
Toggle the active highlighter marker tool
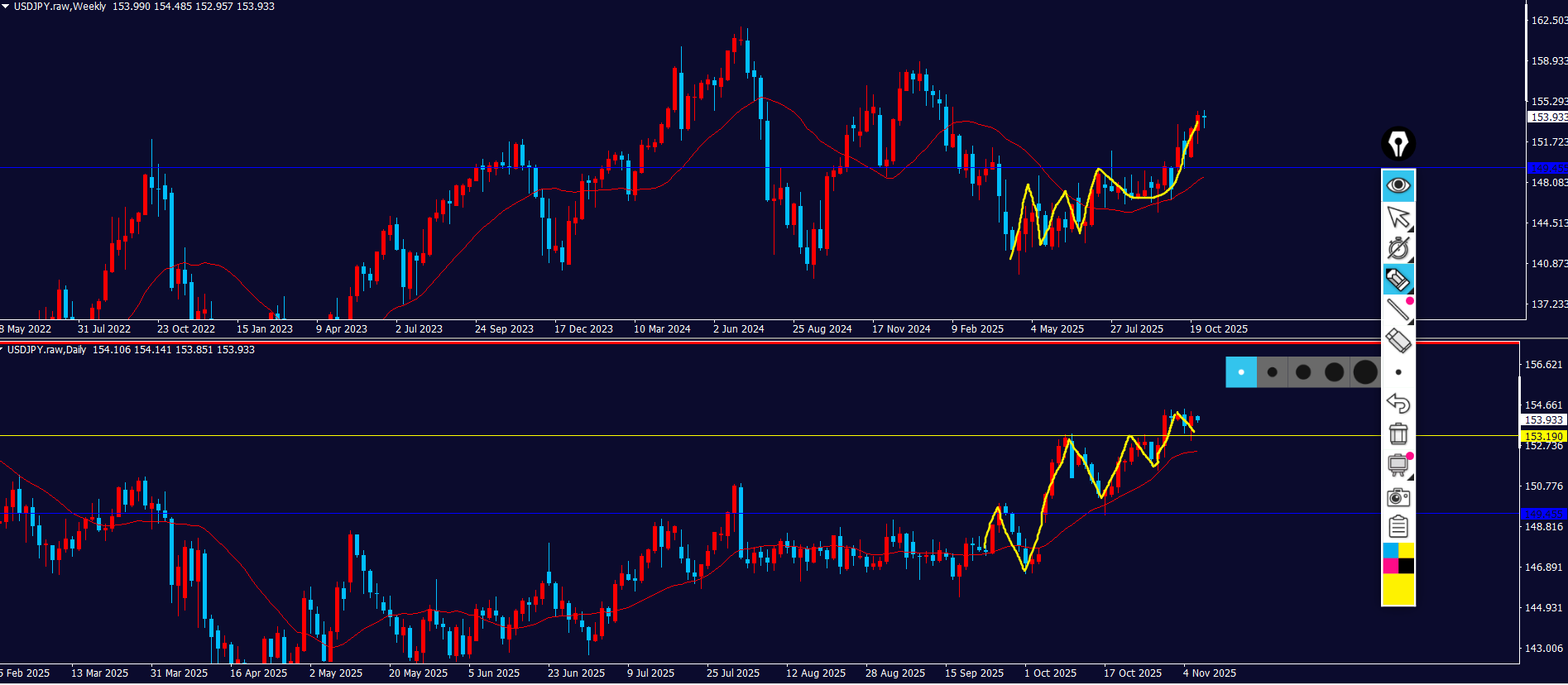tap(1398, 280)
